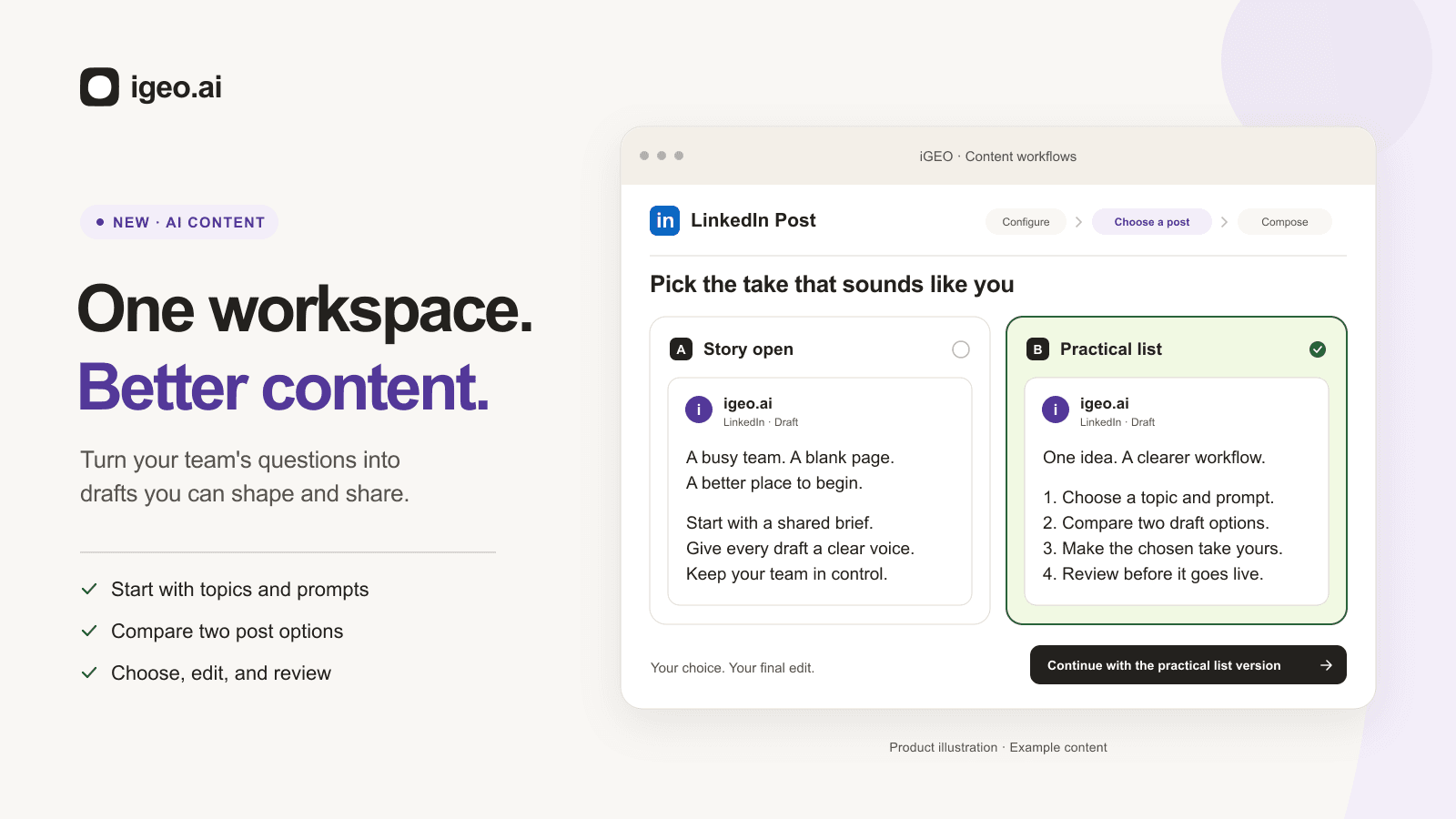Click the LinkedIn logo icon beside LinkedIn Post
The height and width of the screenshot is (819, 1456).
click(x=664, y=220)
